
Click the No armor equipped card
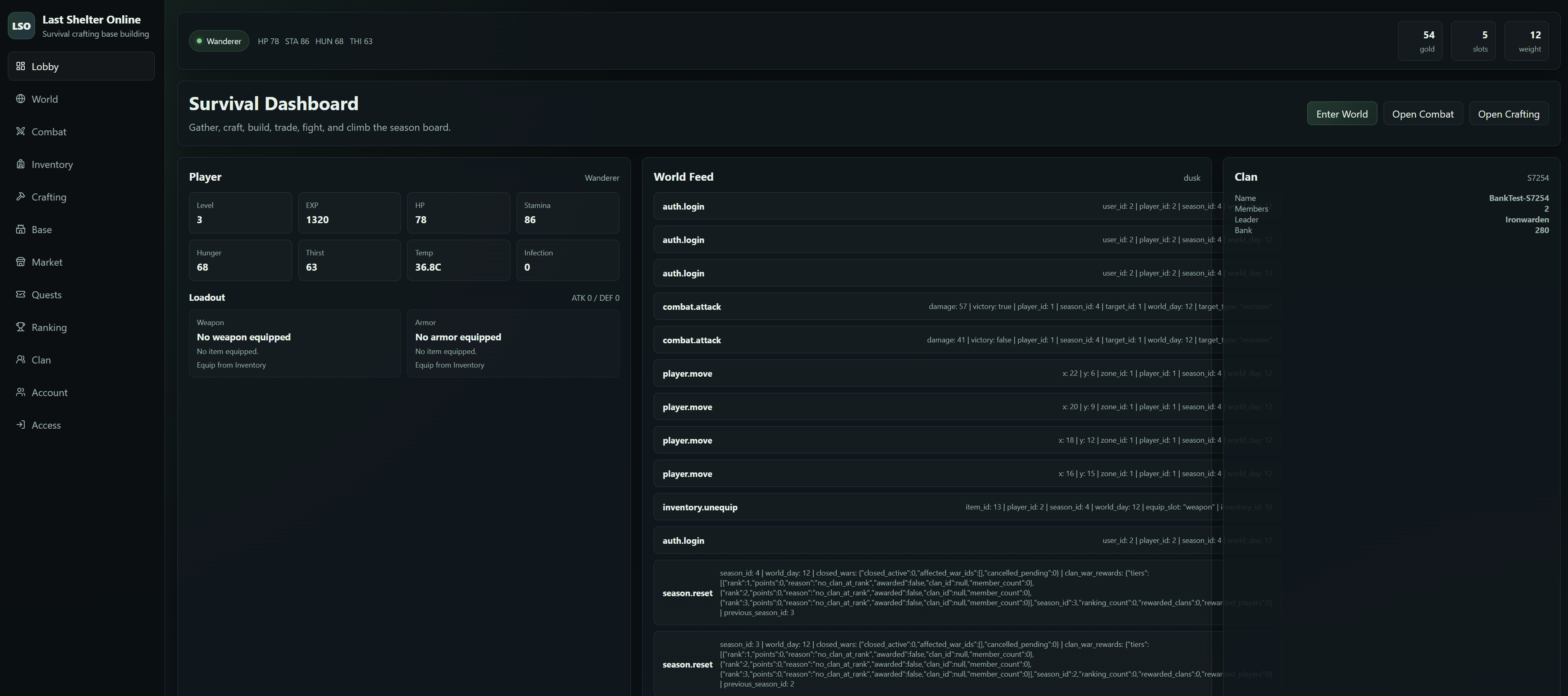pyautogui.click(x=513, y=344)
